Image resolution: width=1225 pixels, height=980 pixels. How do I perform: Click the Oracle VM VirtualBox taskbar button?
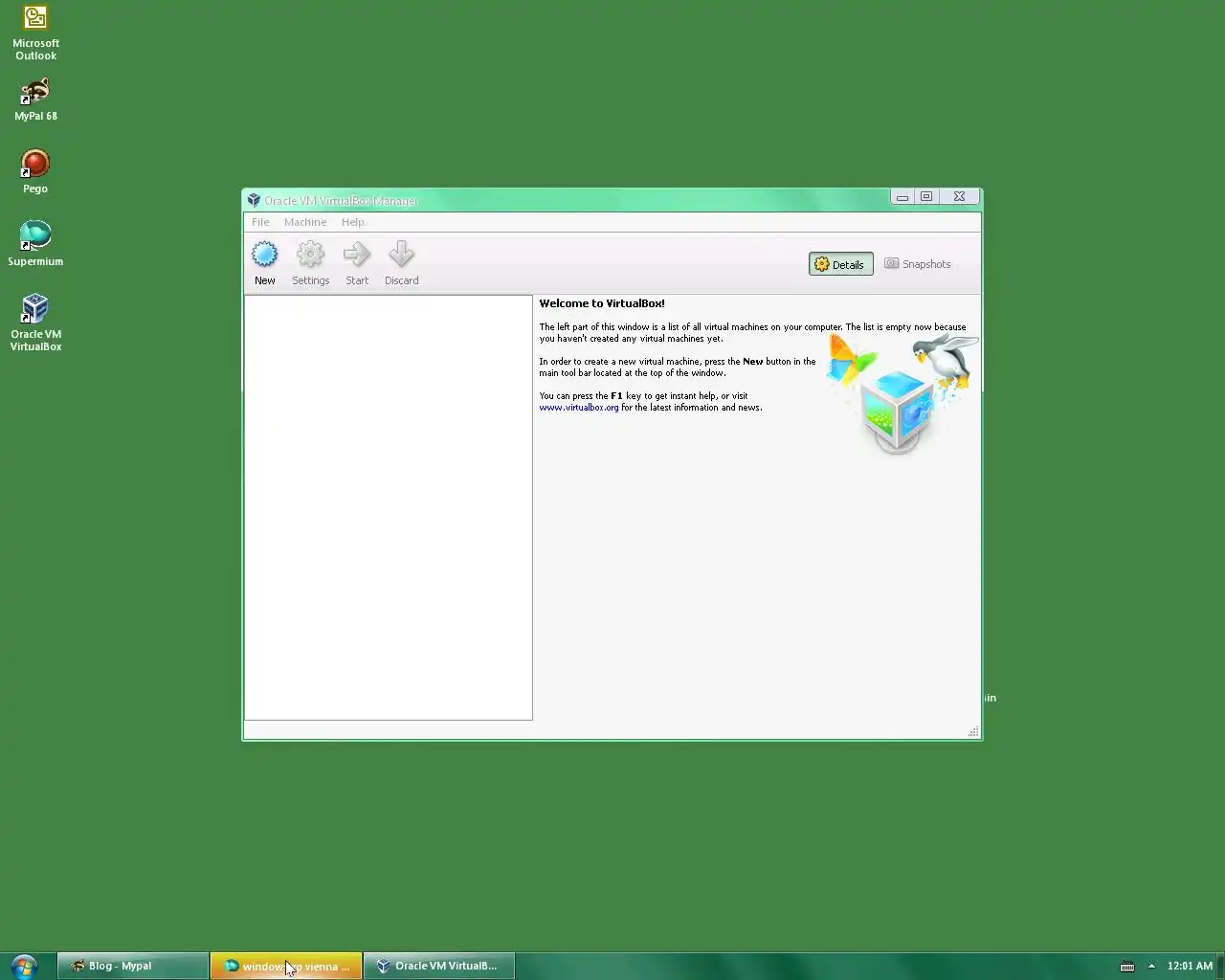[439, 966]
